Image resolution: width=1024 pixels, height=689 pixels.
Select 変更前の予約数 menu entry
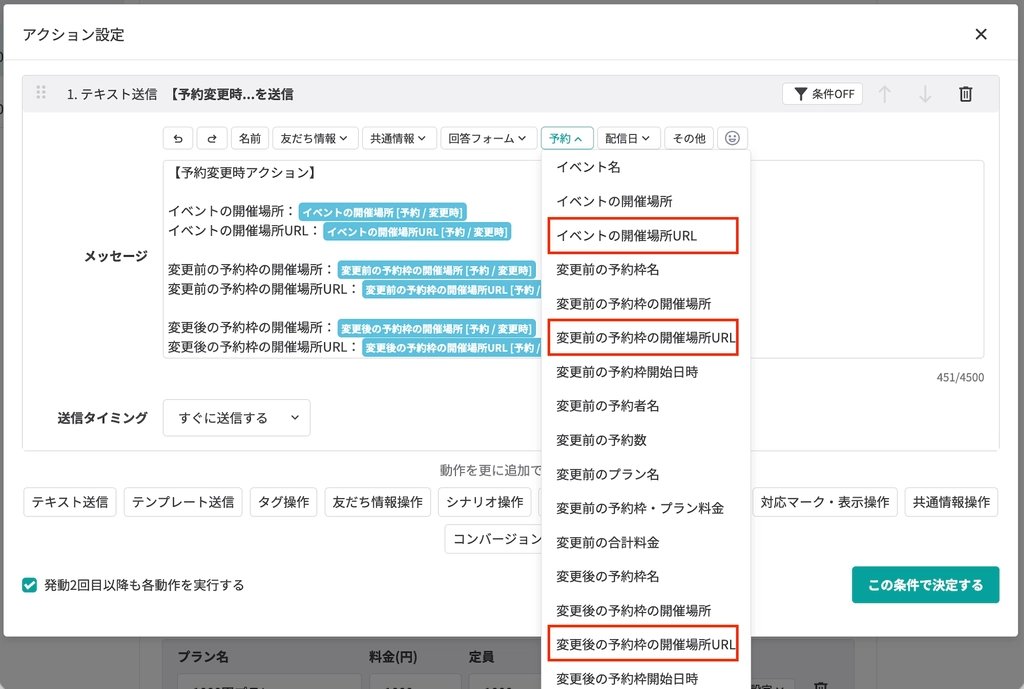pos(646,440)
